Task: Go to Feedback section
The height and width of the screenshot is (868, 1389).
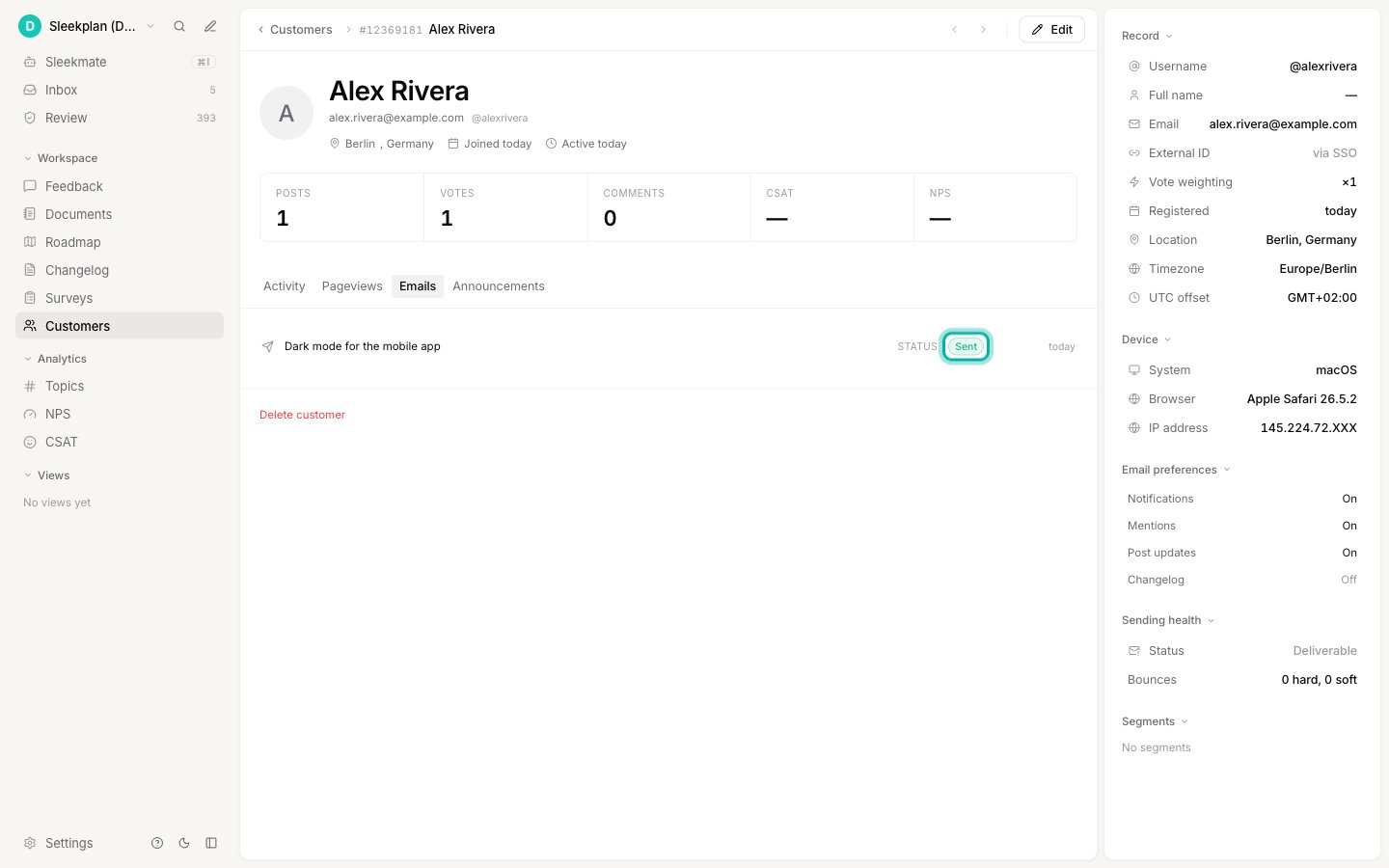Action: 120,186
